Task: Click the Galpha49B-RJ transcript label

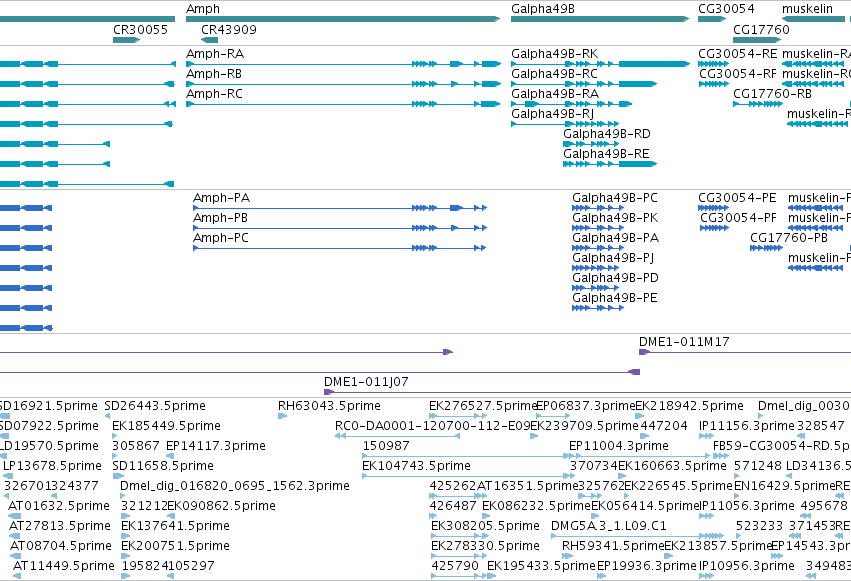Action: pyautogui.click(x=552, y=114)
